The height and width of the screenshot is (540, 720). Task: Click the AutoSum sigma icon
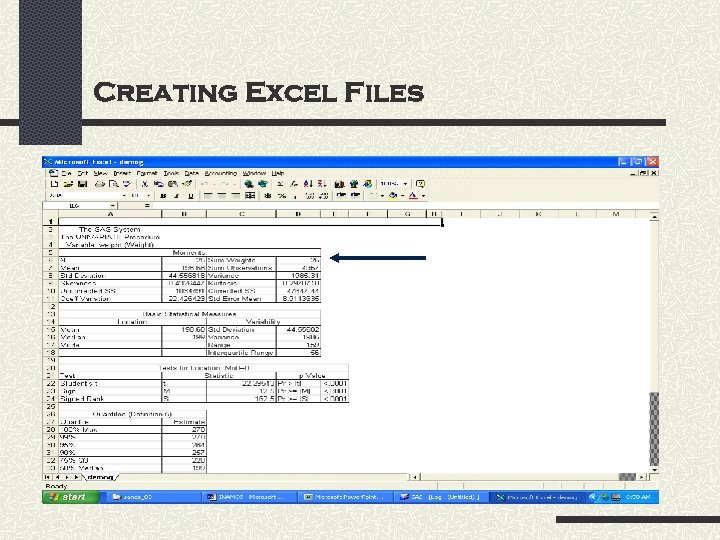280,184
